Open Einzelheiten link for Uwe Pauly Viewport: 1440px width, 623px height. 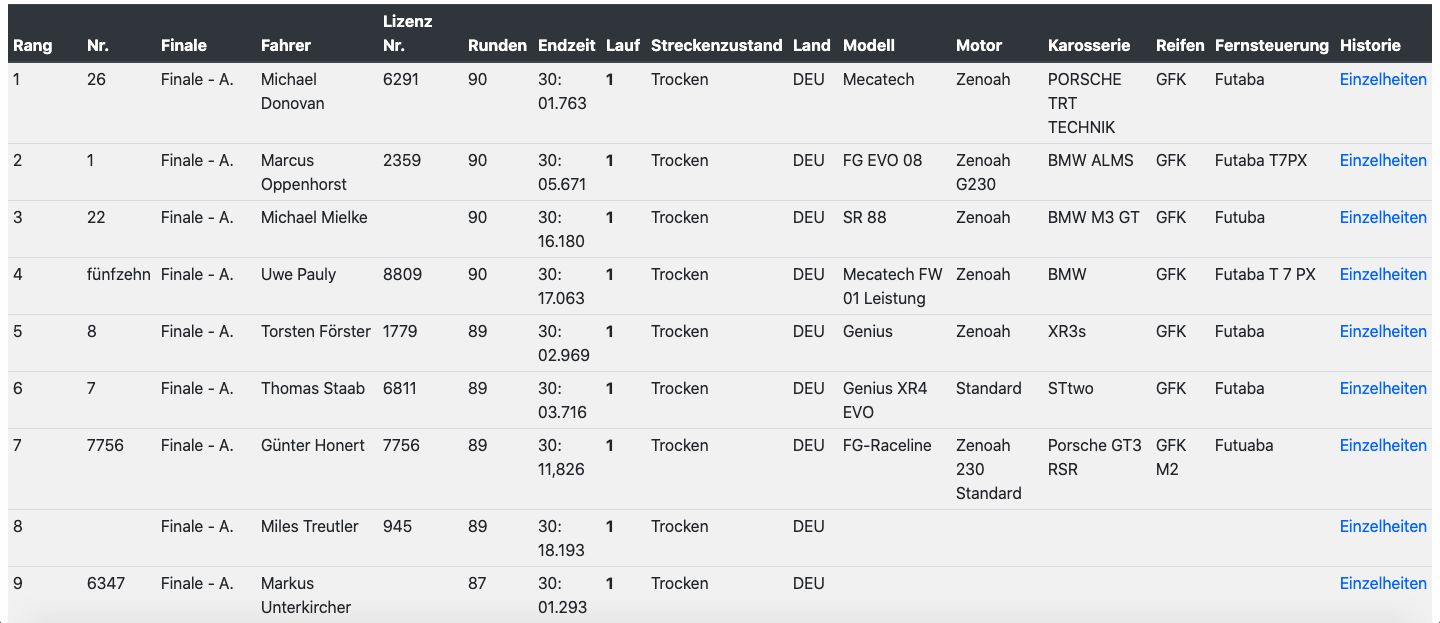tap(1383, 275)
